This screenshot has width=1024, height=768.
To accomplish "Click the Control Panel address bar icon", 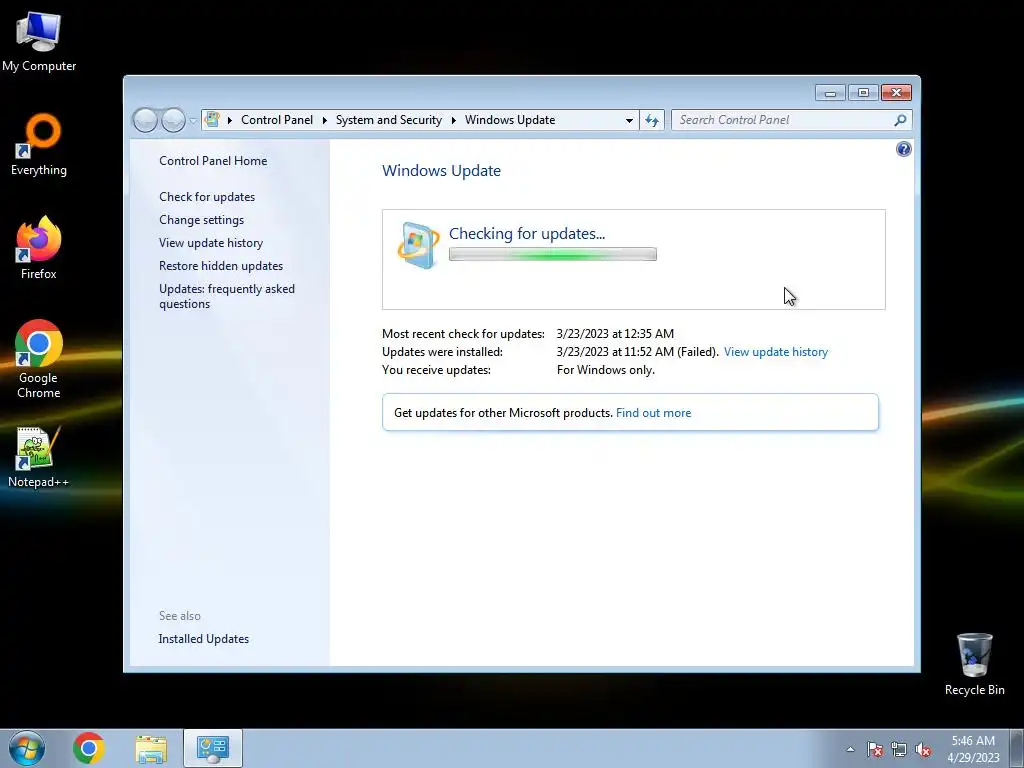I will click(212, 120).
